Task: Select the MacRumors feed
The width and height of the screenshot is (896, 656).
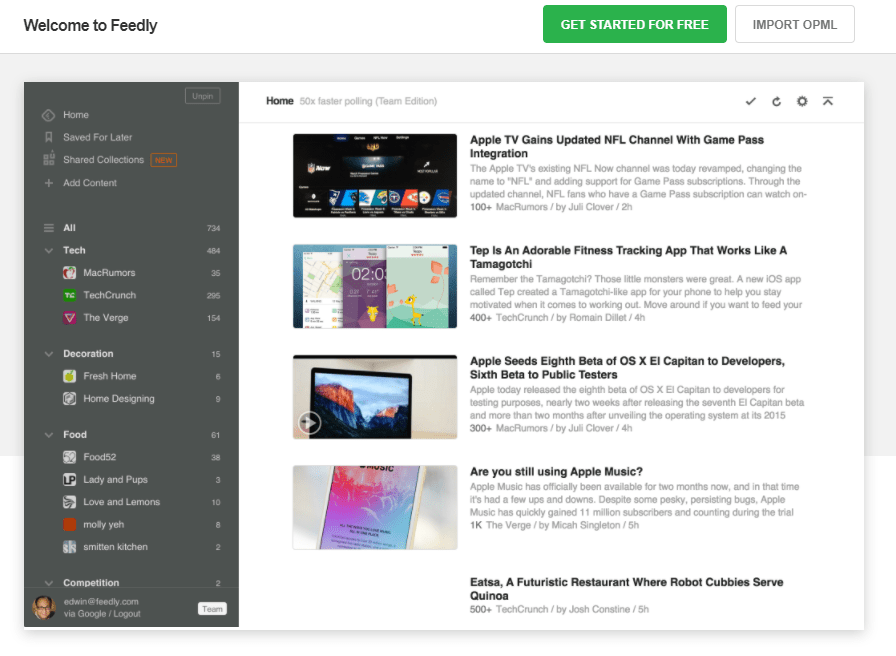Action: click(x=109, y=273)
